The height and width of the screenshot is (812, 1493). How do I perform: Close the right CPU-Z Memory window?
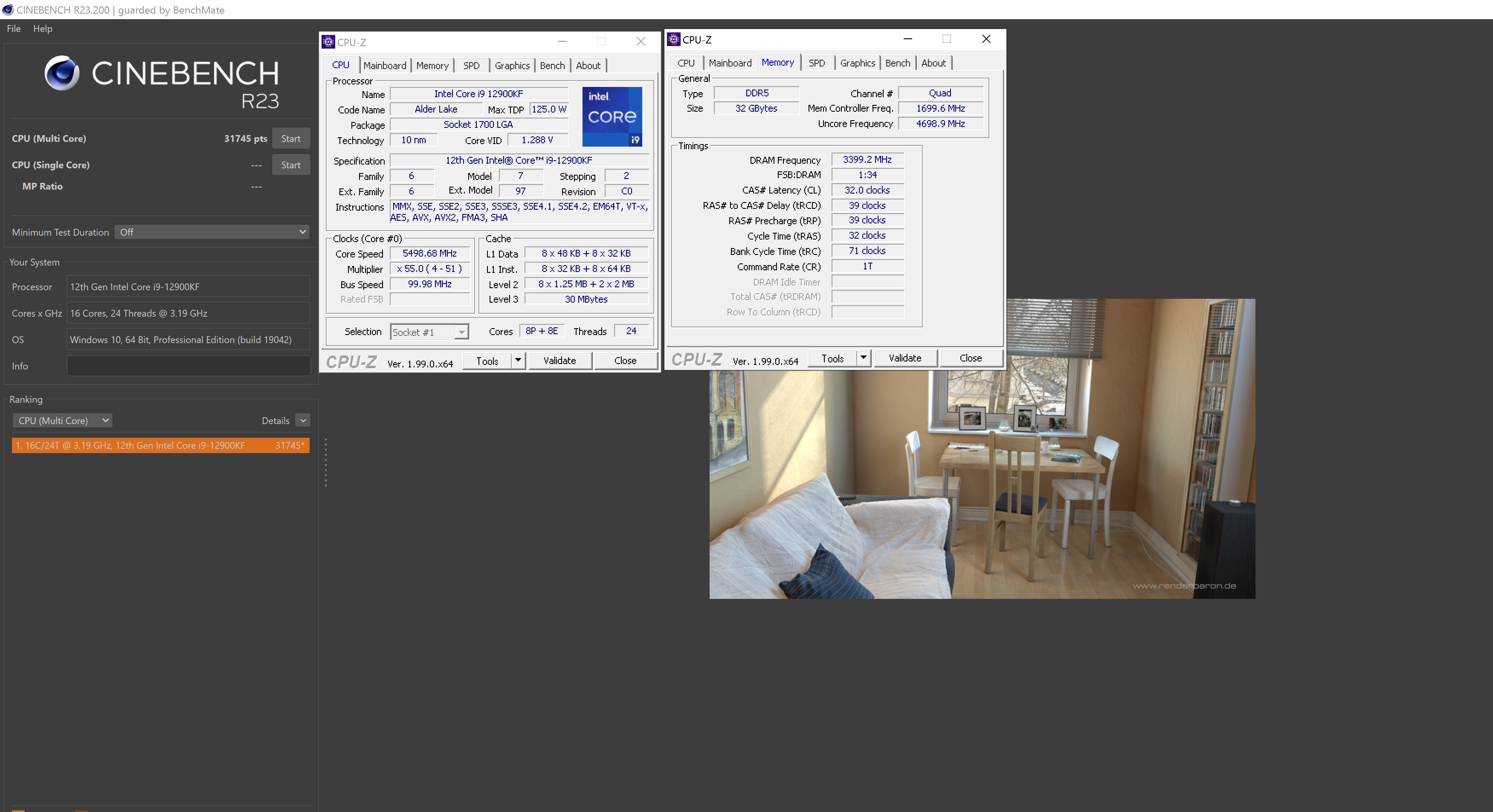tap(986, 39)
